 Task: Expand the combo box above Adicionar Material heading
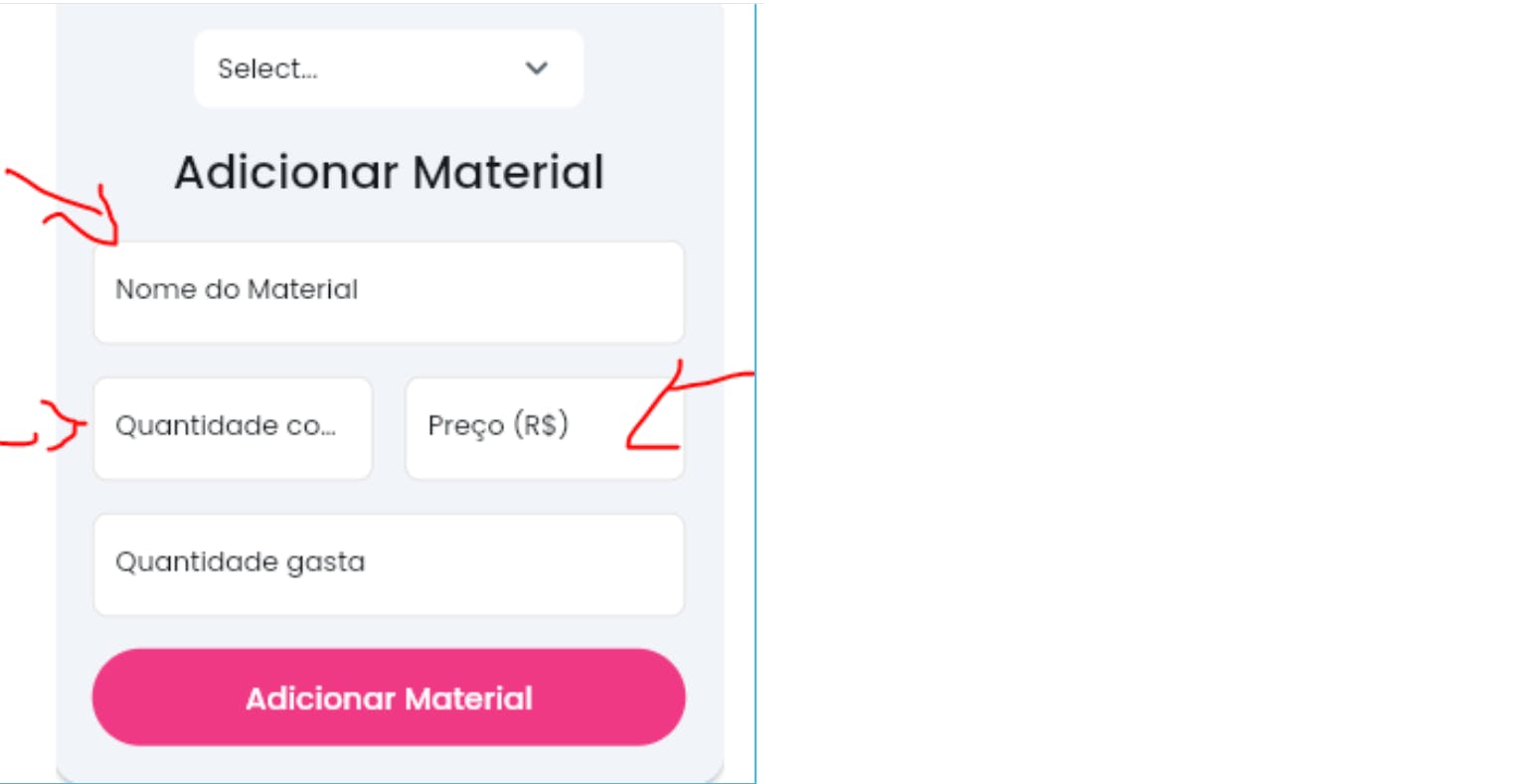point(388,69)
